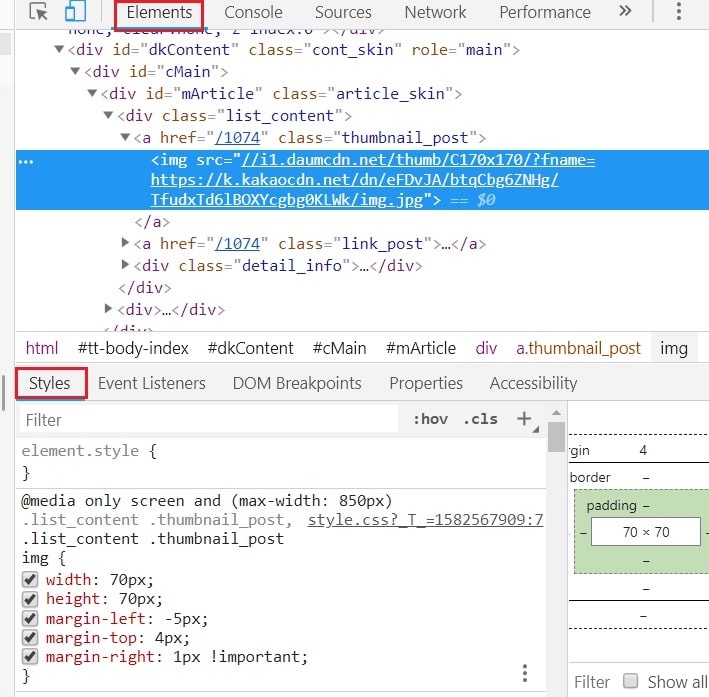Collapse the div.list_content node

[x=108, y=115]
